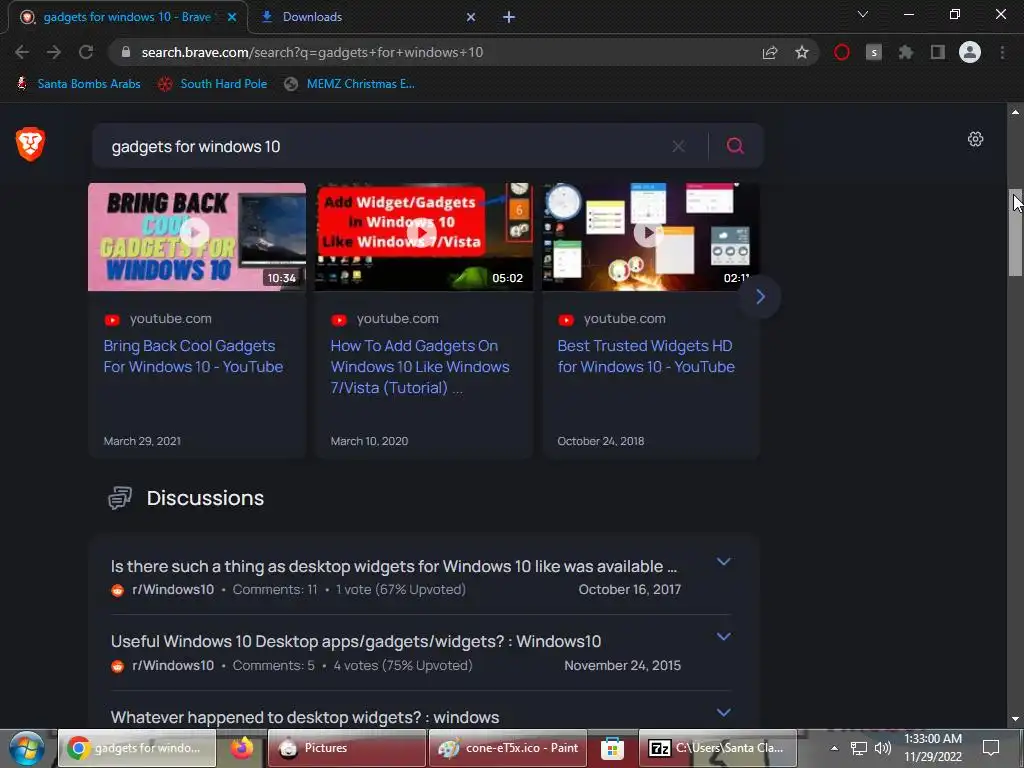Screen dimensions: 1024x768
Task: Open the gray S extension icon
Action: click(x=874, y=52)
